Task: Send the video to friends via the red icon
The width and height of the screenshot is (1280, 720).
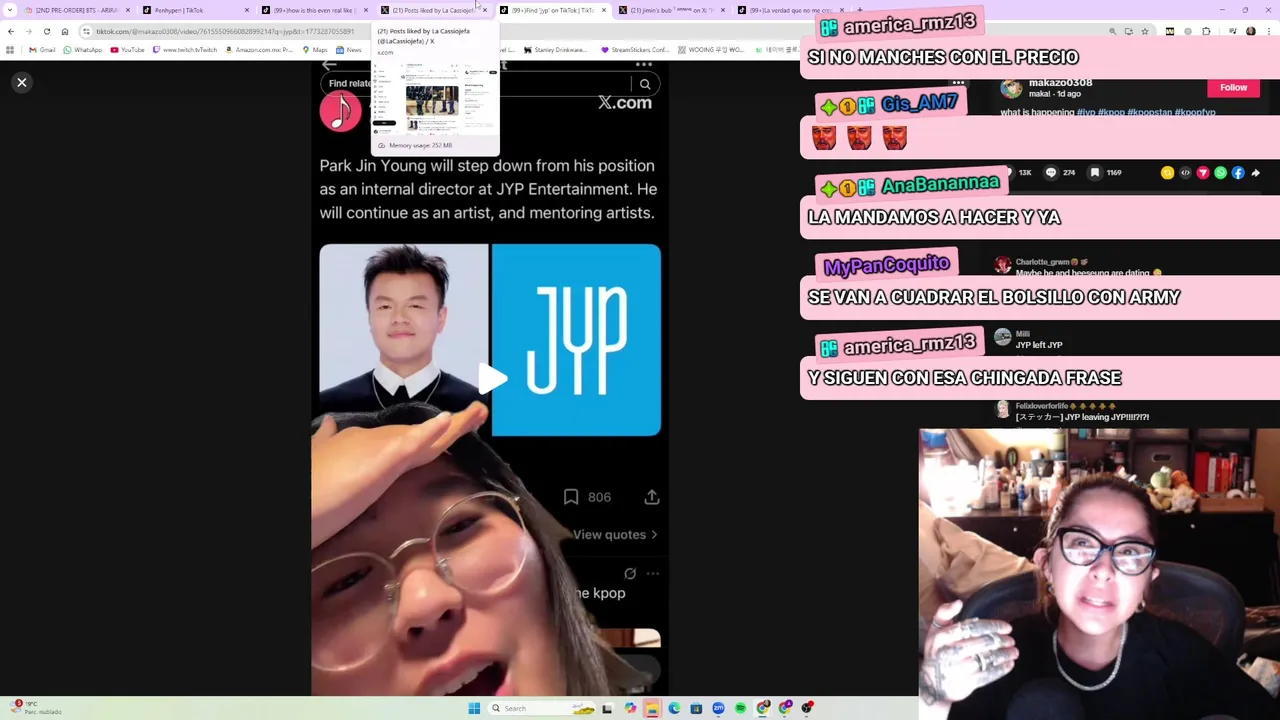Action: point(1203,173)
